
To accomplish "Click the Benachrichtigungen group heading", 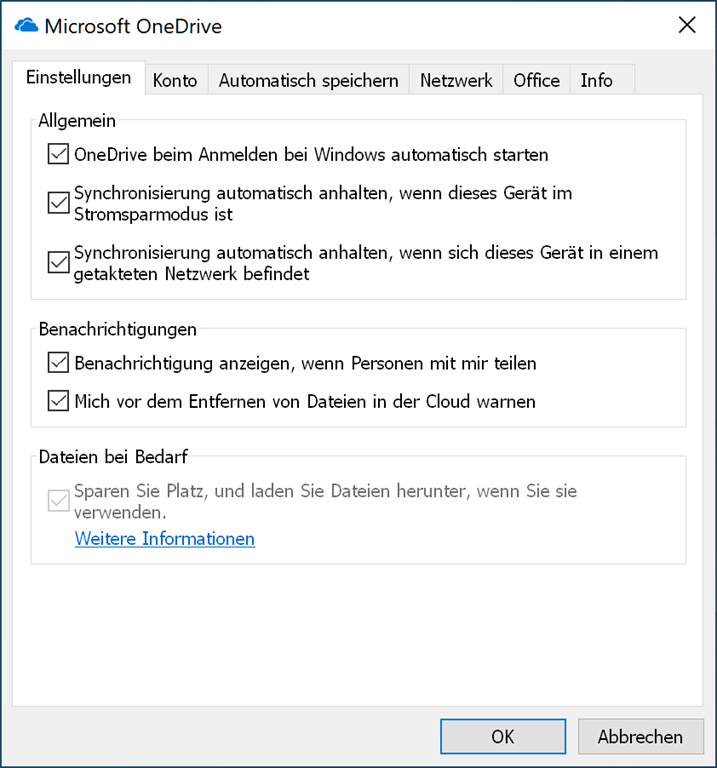I will tap(117, 329).
